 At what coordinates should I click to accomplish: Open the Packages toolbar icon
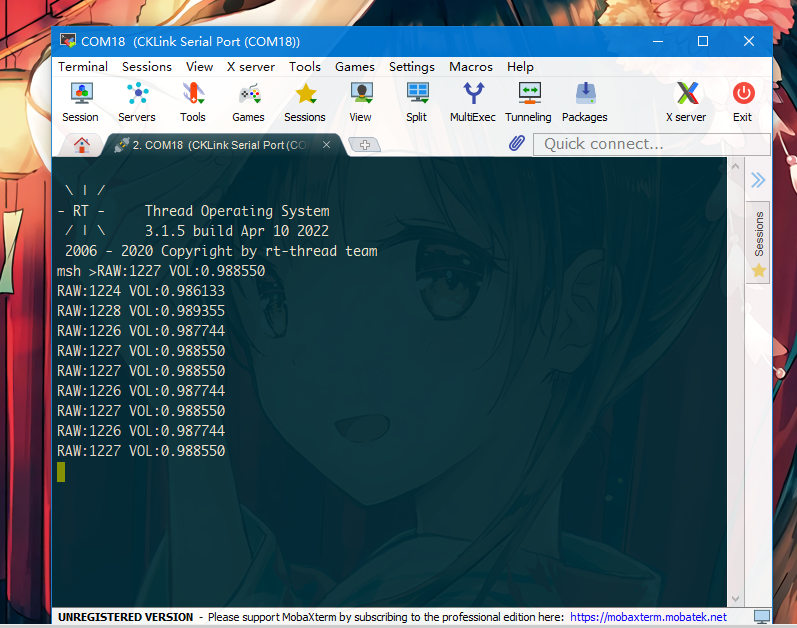point(585,102)
